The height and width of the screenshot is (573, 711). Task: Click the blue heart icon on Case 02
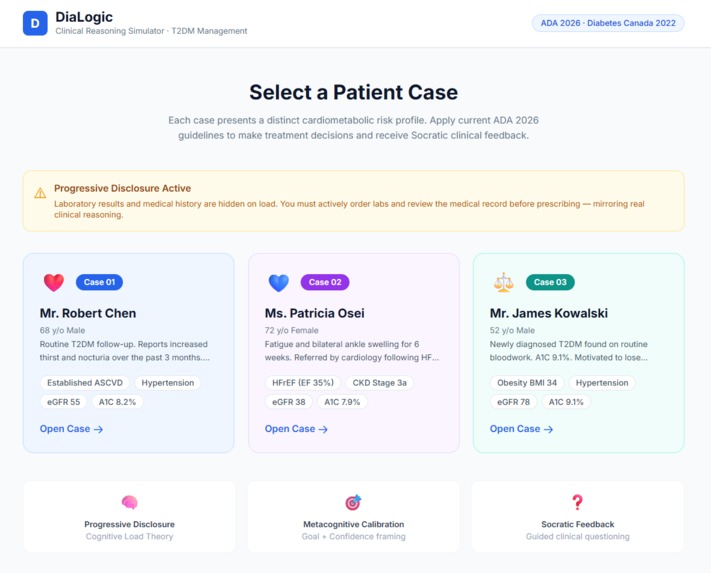point(278,283)
